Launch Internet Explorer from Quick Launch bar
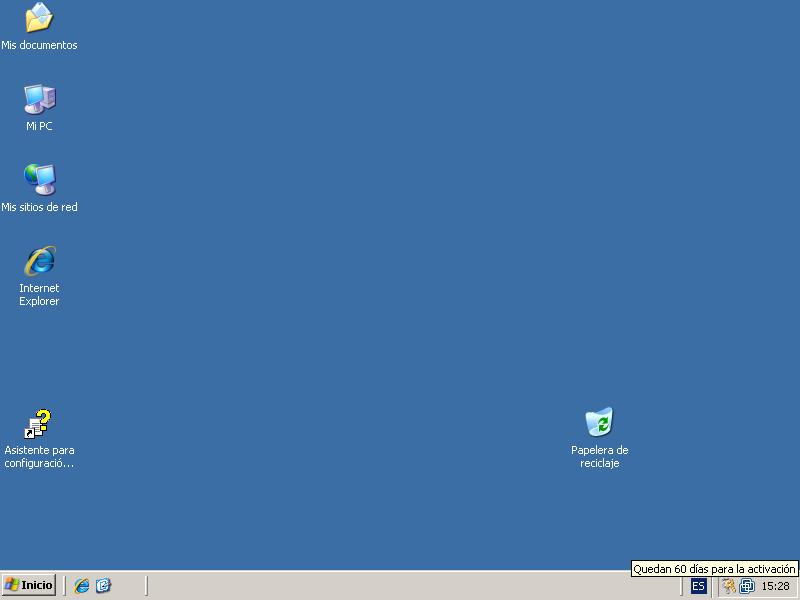Viewport: 800px width, 600px height. click(x=82, y=585)
